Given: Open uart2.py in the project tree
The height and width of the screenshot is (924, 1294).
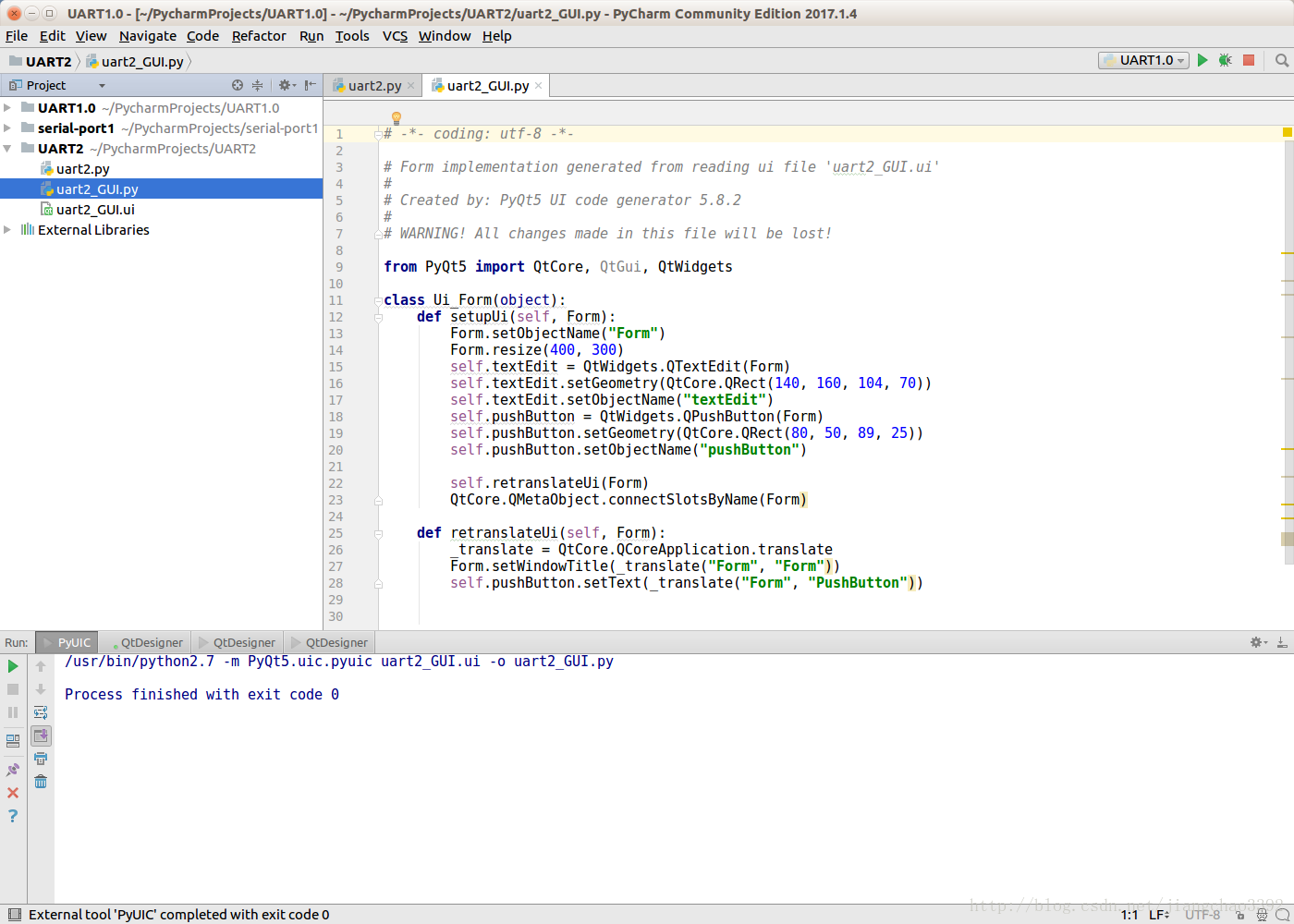Looking at the screenshot, I should 82,169.
